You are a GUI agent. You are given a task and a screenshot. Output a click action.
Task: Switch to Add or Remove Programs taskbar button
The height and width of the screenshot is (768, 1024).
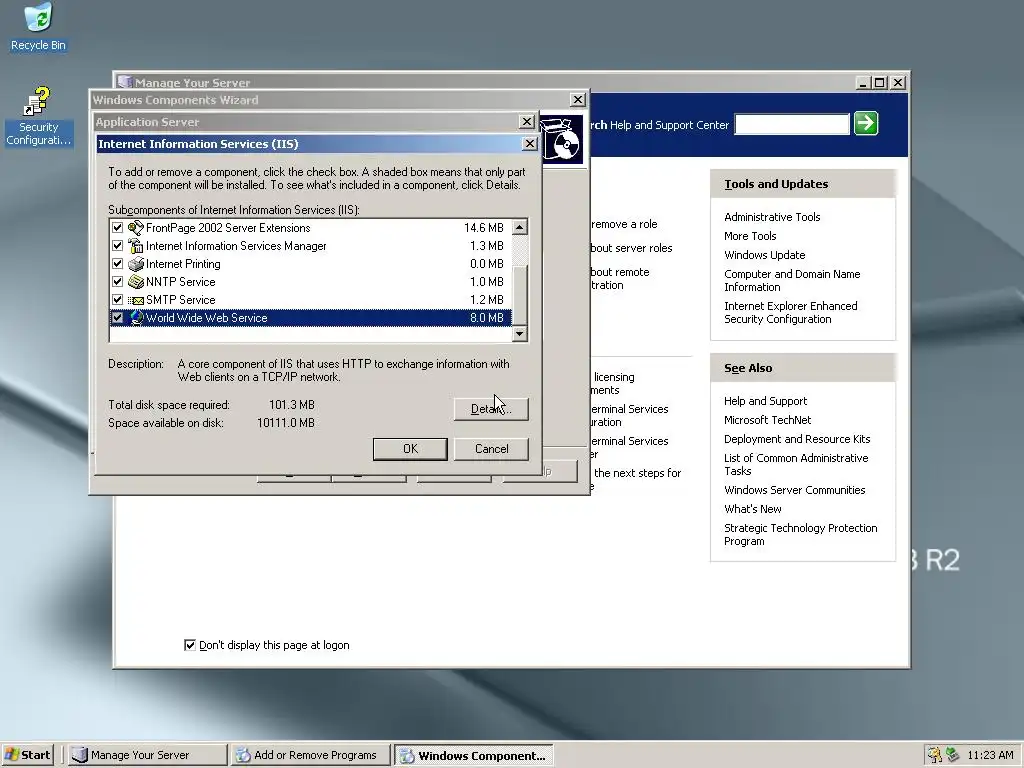[311, 755]
